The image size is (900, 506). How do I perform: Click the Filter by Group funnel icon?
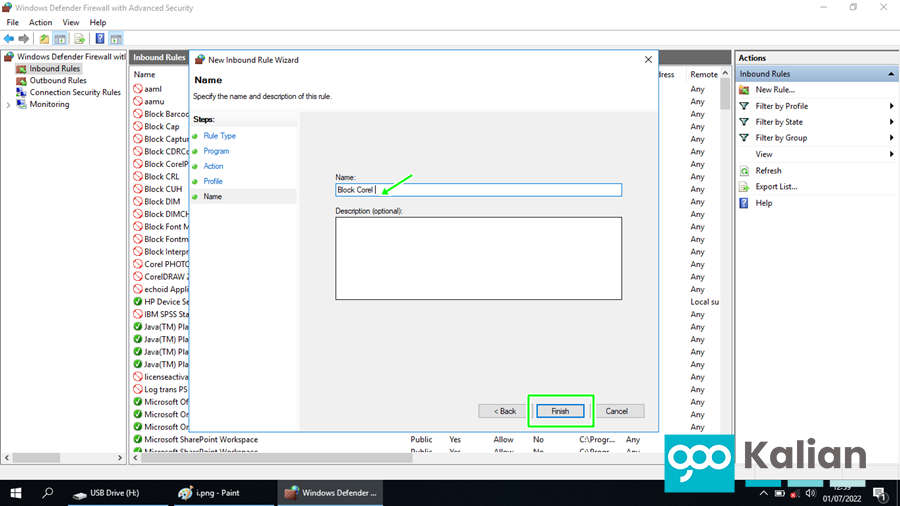click(x=744, y=138)
